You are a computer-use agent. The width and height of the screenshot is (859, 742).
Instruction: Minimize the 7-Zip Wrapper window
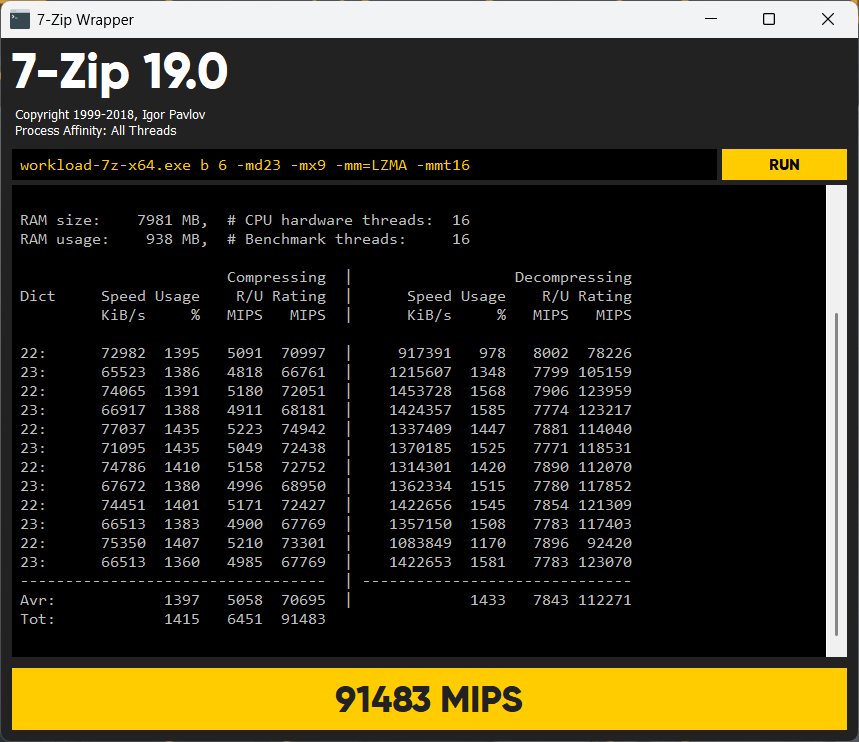click(x=711, y=19)
